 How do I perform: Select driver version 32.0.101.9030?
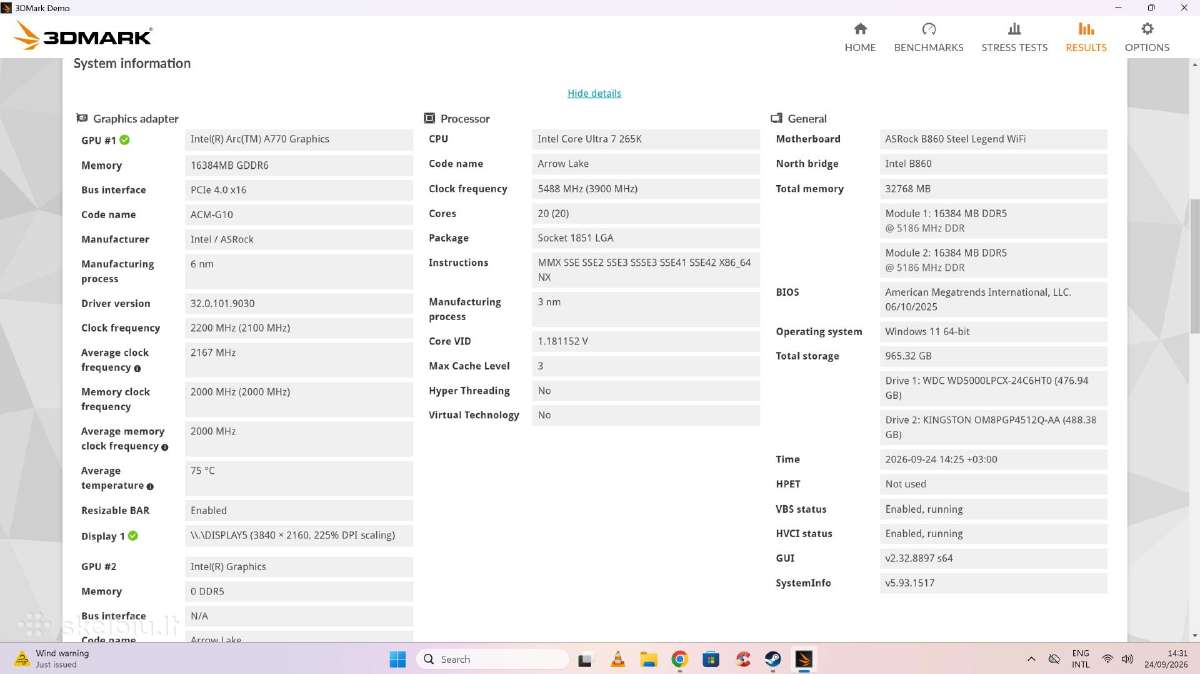click(299, 303)
